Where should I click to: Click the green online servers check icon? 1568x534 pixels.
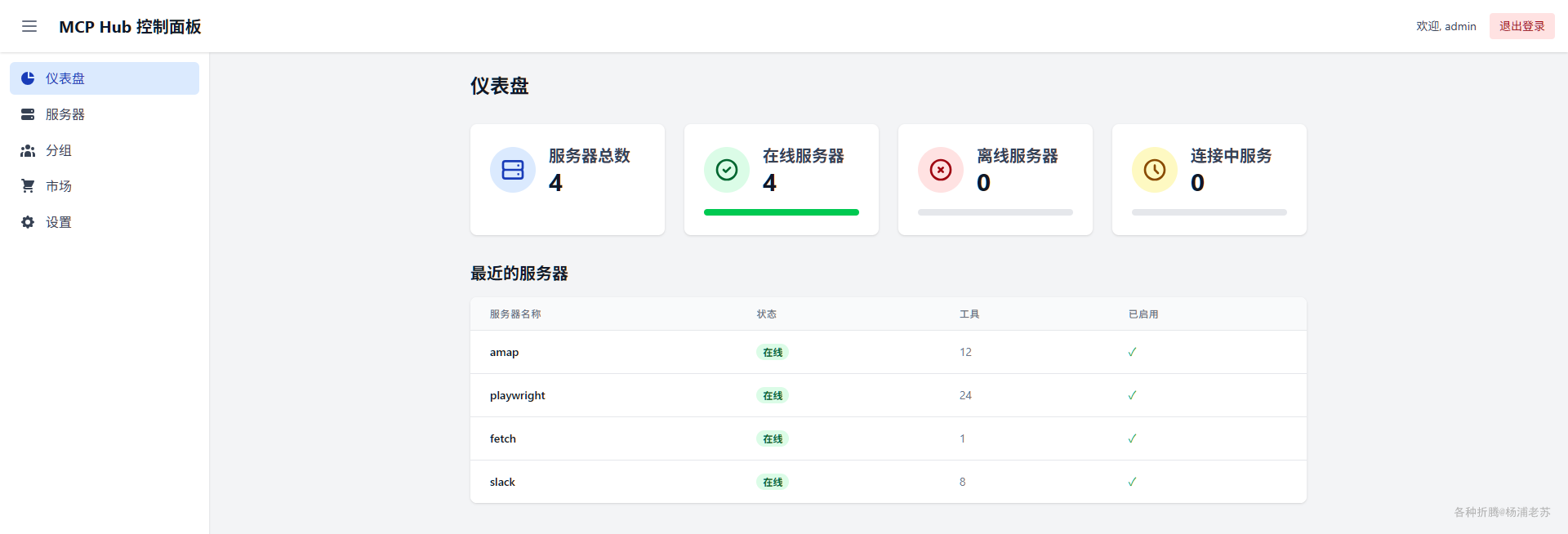coord(727,170)
